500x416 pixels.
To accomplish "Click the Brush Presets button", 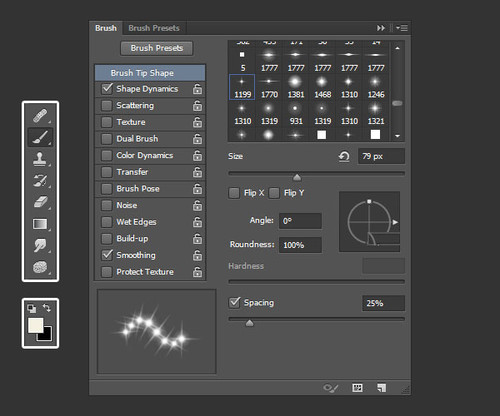I will [157, 48].
